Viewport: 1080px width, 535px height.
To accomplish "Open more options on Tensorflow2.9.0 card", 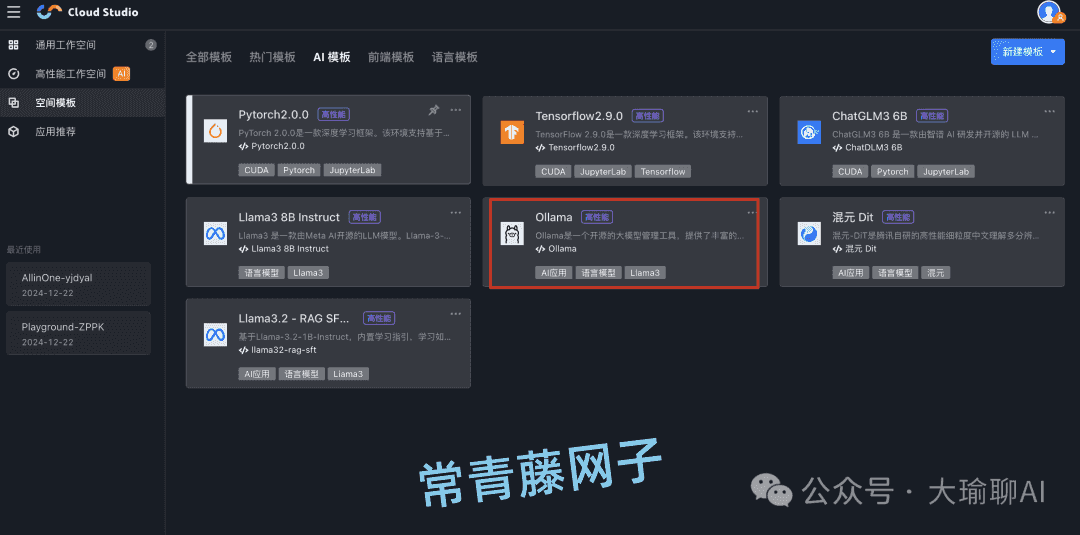I will click(x=753, y=111).
